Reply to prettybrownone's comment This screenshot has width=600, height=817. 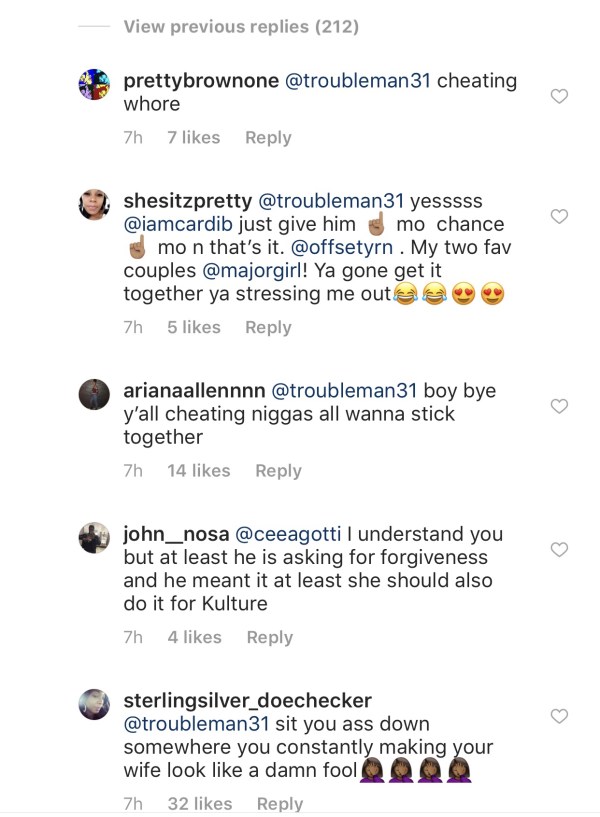(268, 138)
